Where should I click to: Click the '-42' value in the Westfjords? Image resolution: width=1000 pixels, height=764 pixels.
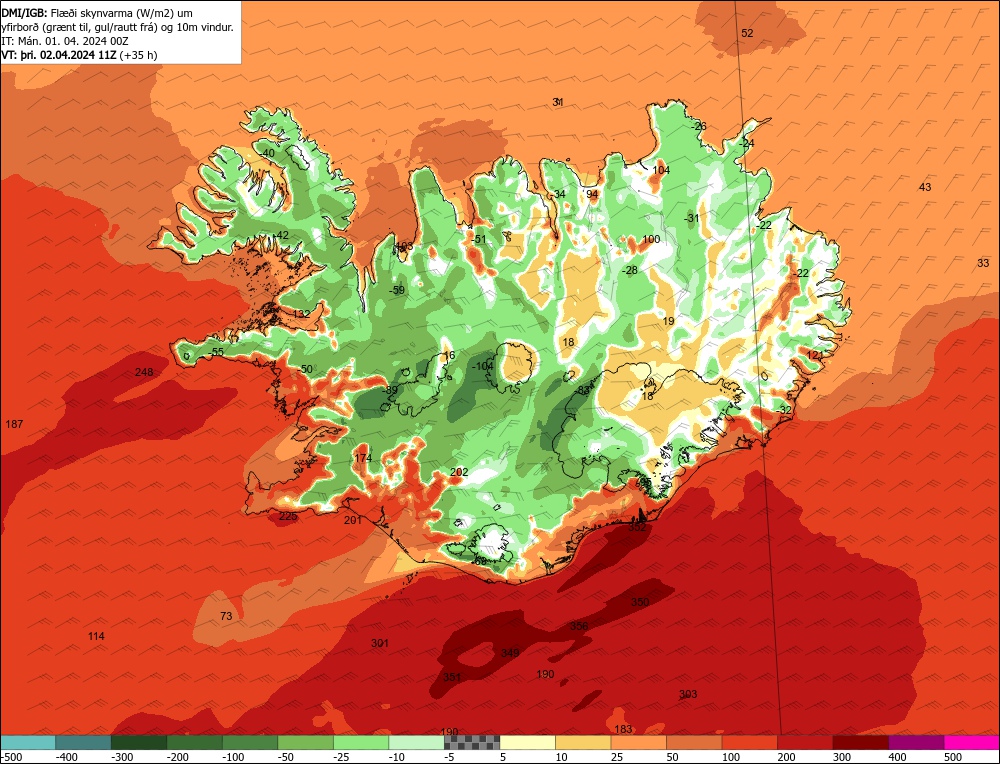tap(281, 235)
